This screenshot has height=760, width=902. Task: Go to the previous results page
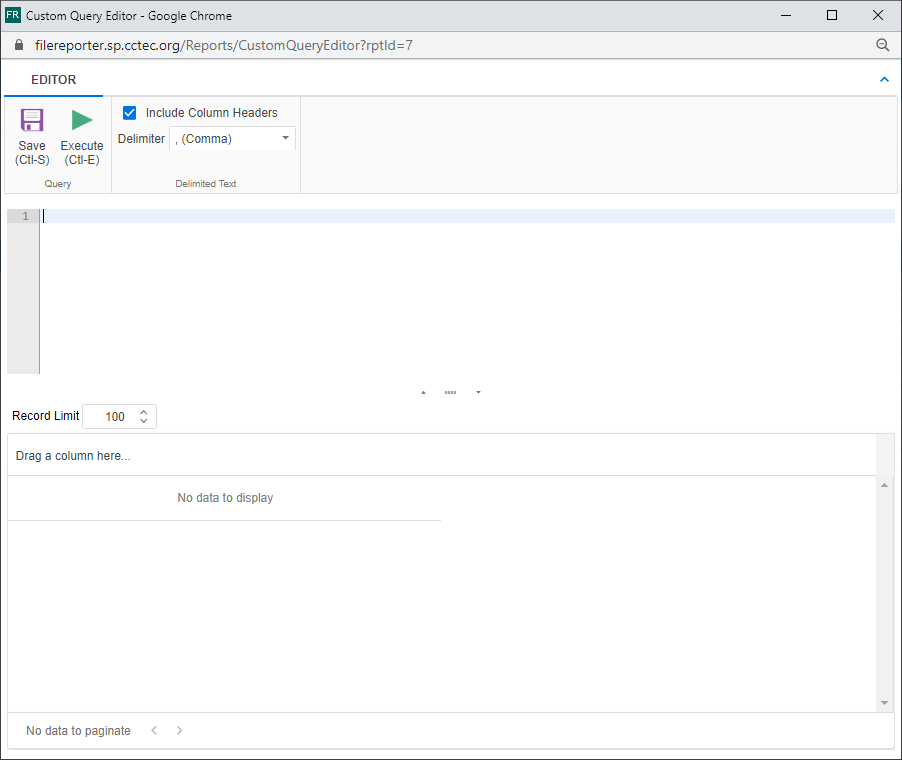point(154,730)
